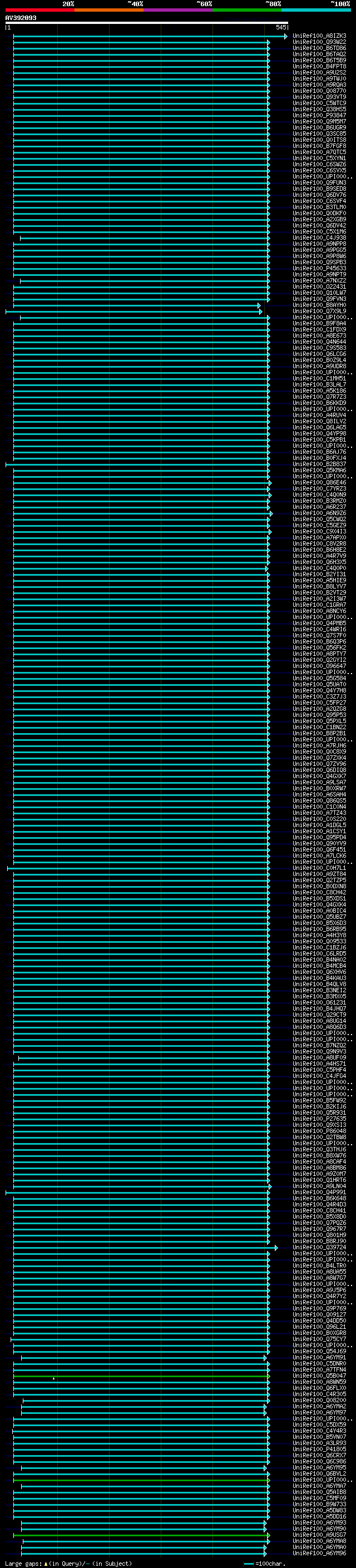
Task: Select the UniRef100_C6LRD5 label
Action: (319, 954)
